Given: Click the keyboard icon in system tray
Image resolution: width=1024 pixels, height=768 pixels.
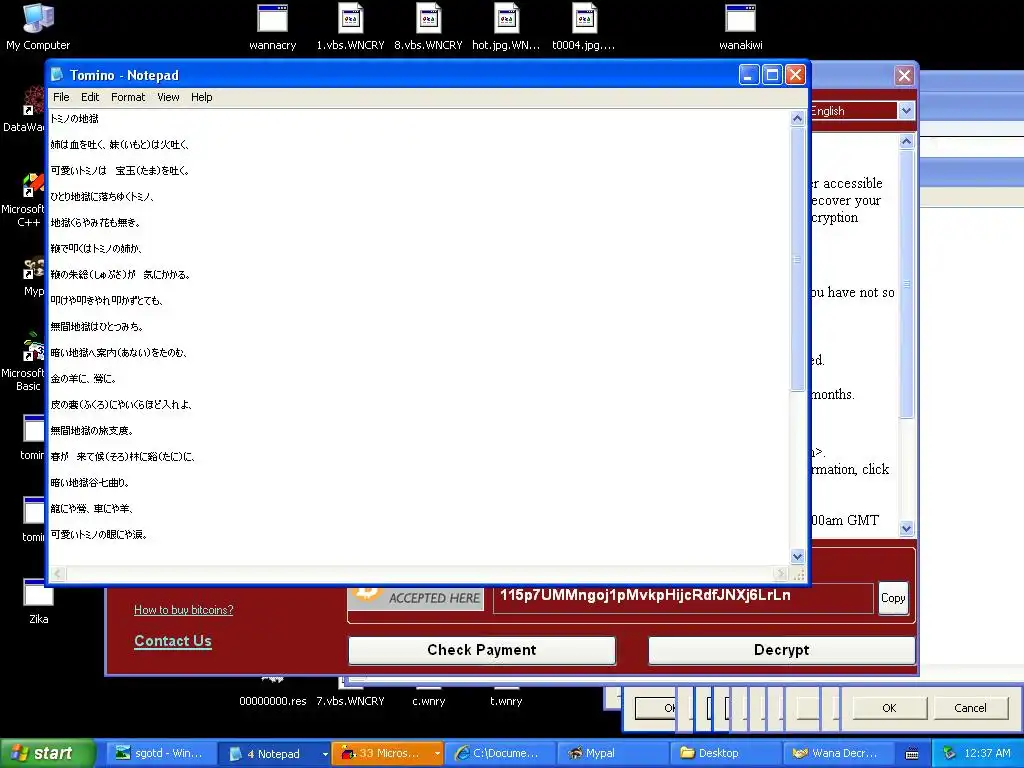Looking at the screenshot, I should coord(912,754).
